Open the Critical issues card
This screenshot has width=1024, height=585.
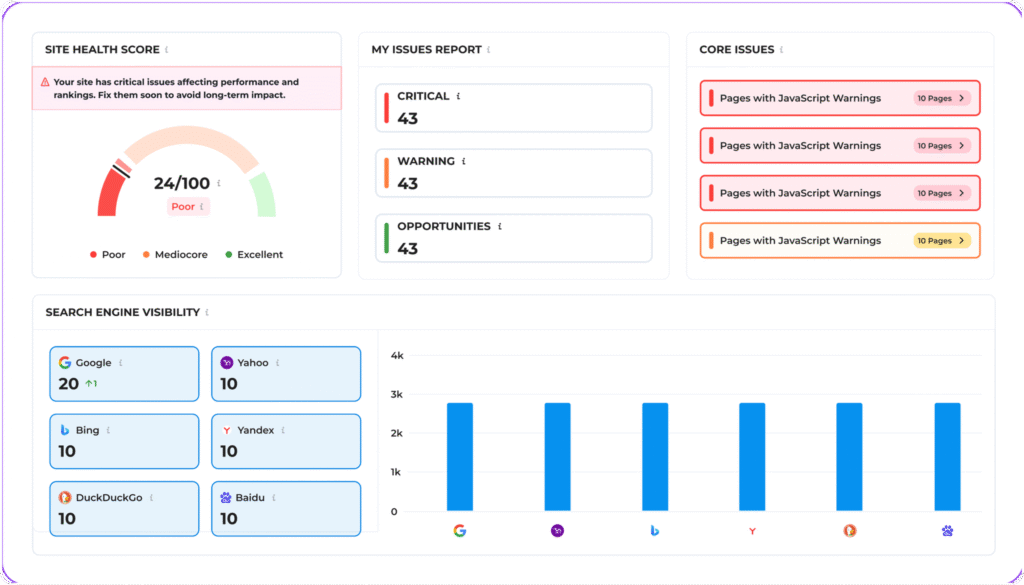pos(513,108)
